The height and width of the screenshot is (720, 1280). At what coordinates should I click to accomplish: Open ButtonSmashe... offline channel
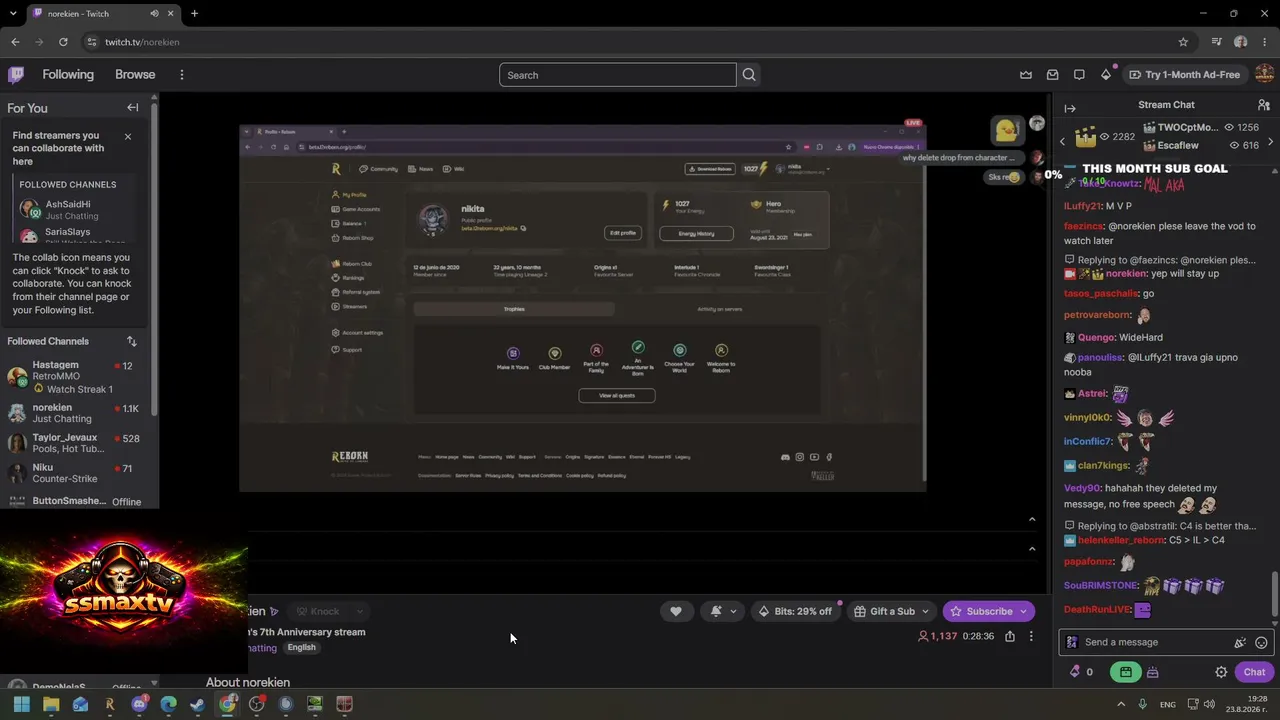[74, 501]
